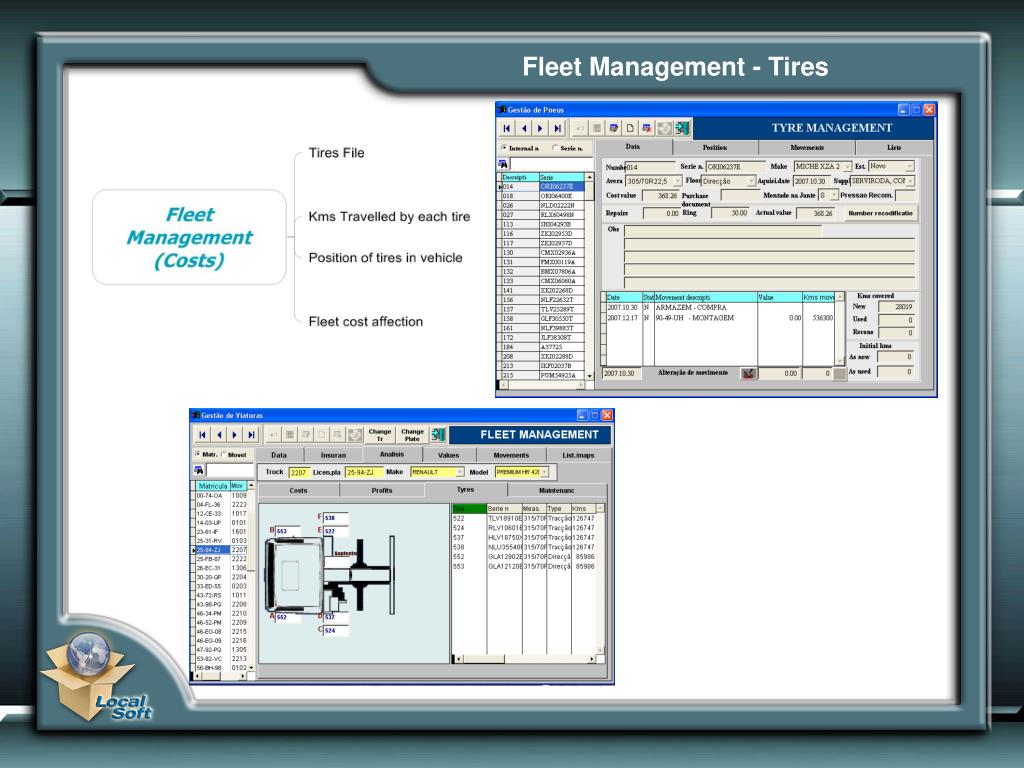
Task: Select the Matr. radio button
Action: pyautogui.click(x=198, y=454)
